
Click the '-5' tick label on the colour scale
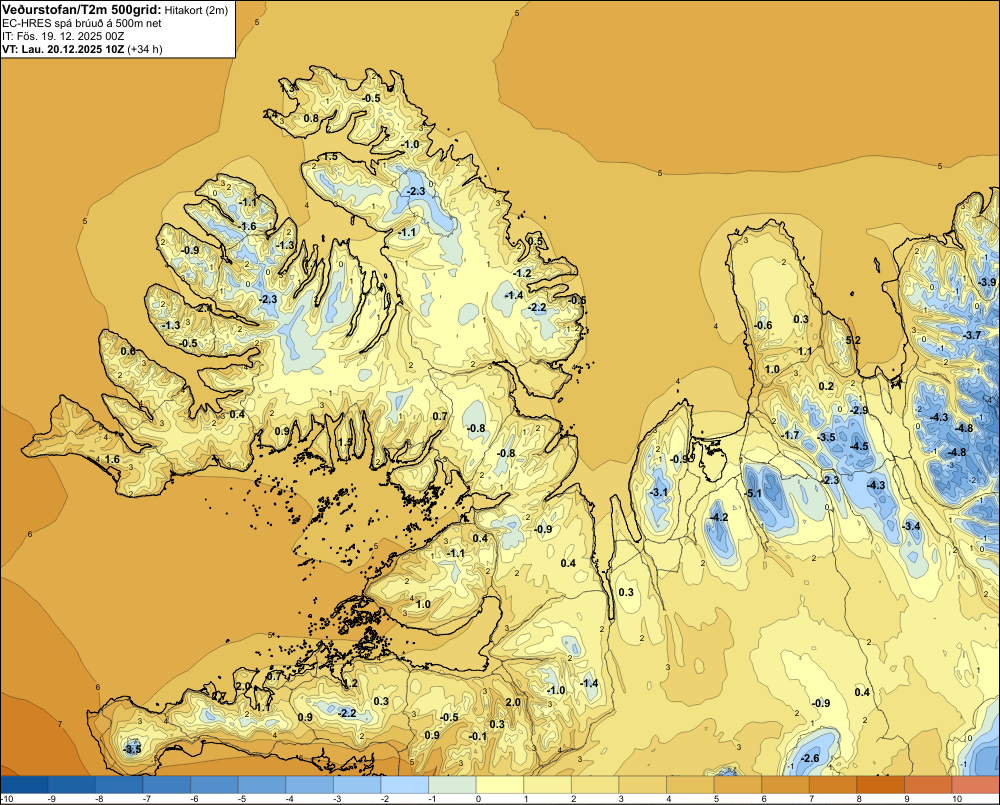click(241, 799)
